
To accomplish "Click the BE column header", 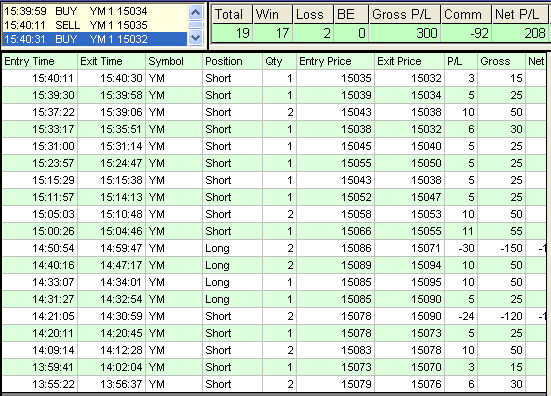I will 351,15.
